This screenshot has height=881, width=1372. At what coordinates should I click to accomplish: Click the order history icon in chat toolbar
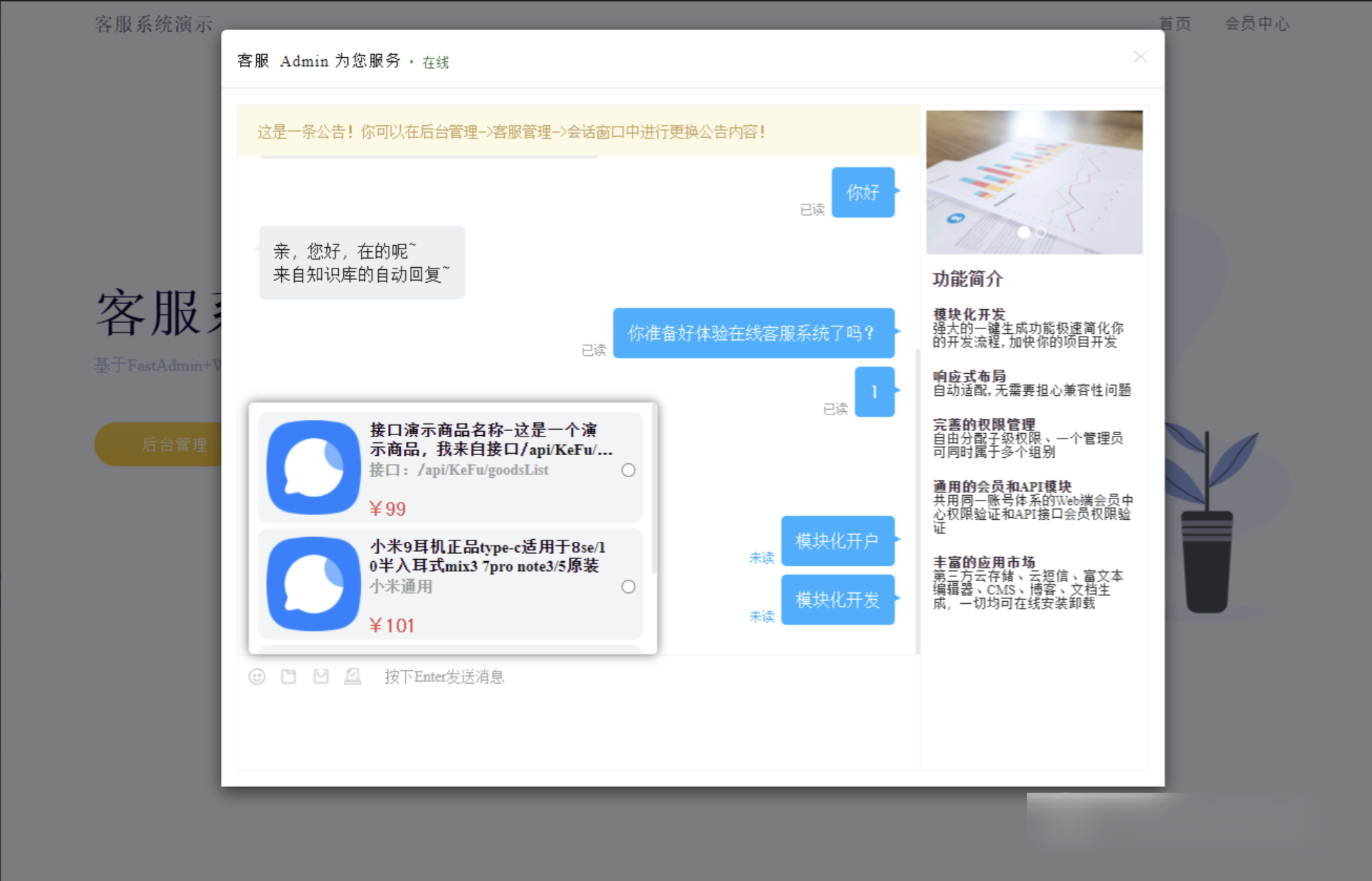(353, 676)
